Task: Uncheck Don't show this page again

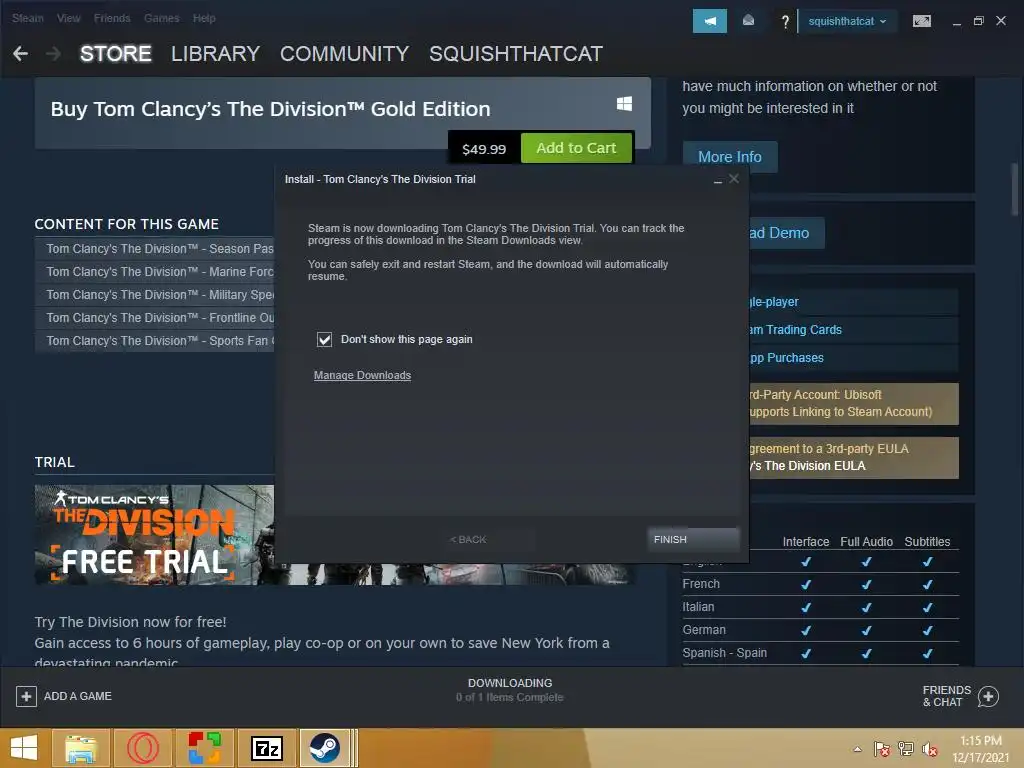Action: [x=325, y=340]
